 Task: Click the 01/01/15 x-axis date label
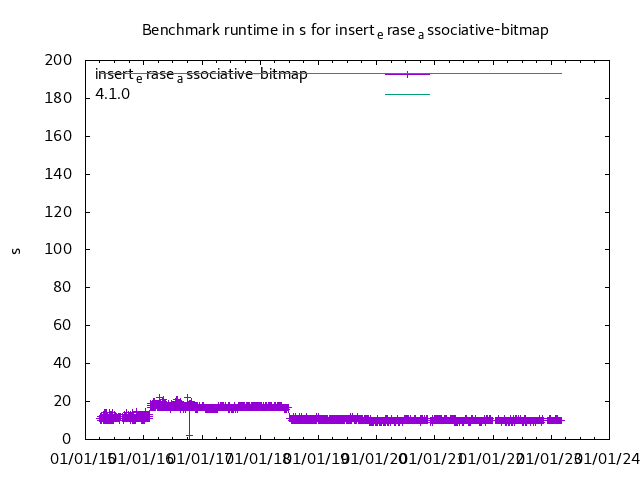click(85, 458)
